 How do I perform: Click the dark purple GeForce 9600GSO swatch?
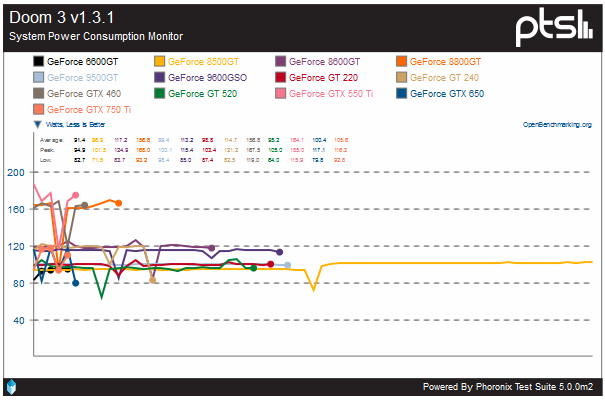coord(159,78)
